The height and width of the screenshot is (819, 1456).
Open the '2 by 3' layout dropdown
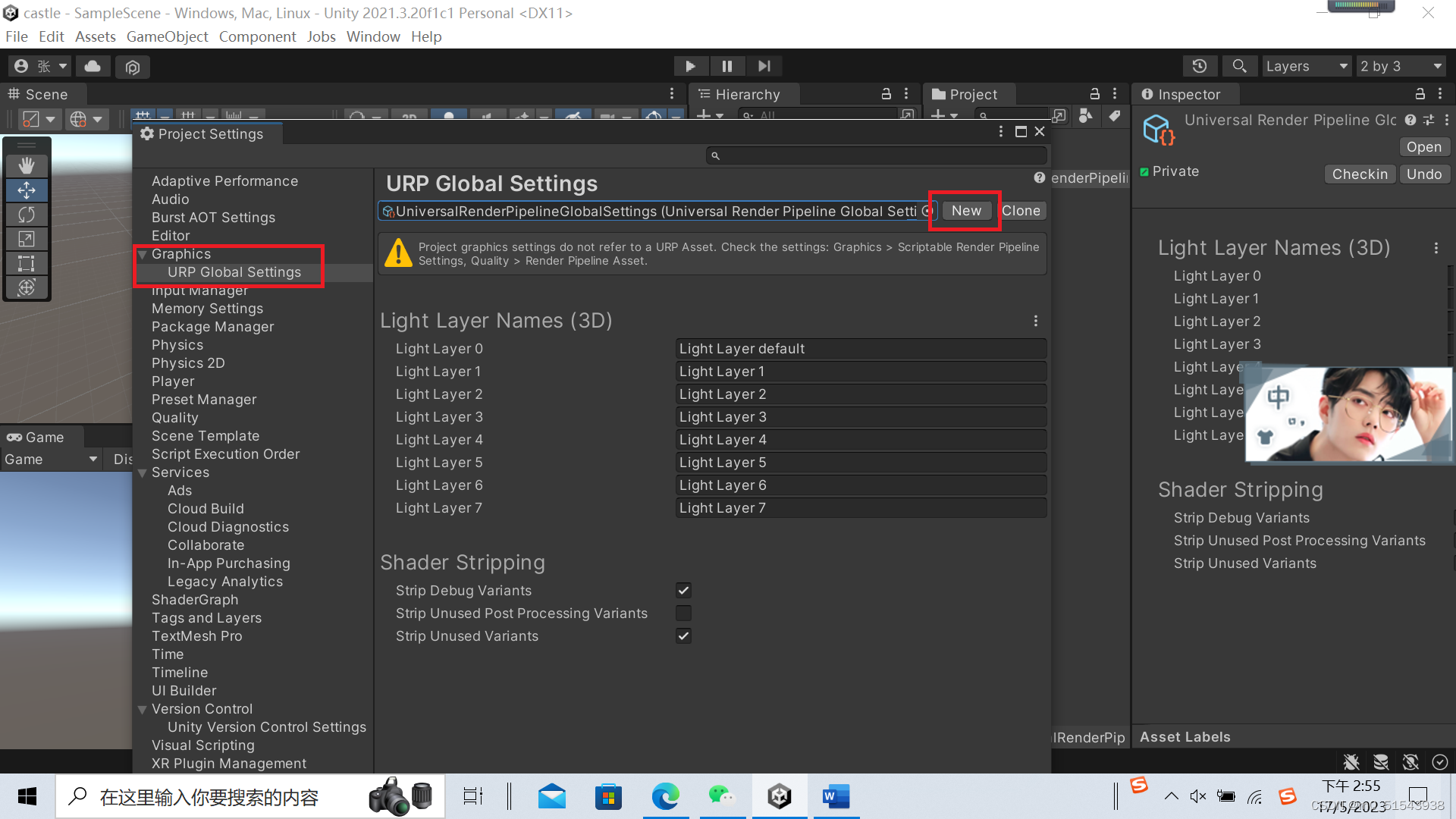[1400, 66]
